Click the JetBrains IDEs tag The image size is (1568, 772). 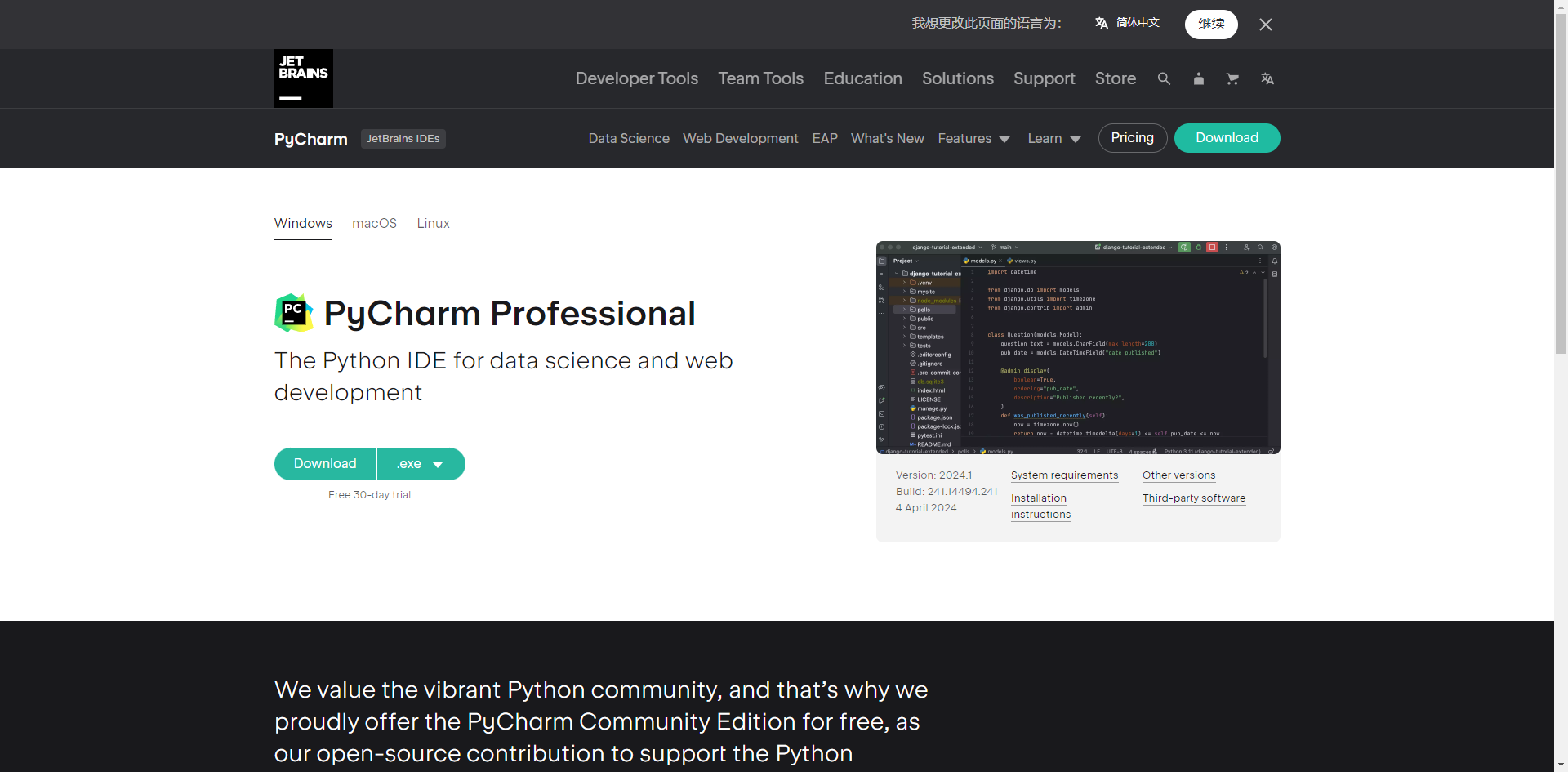coord(403,139)
